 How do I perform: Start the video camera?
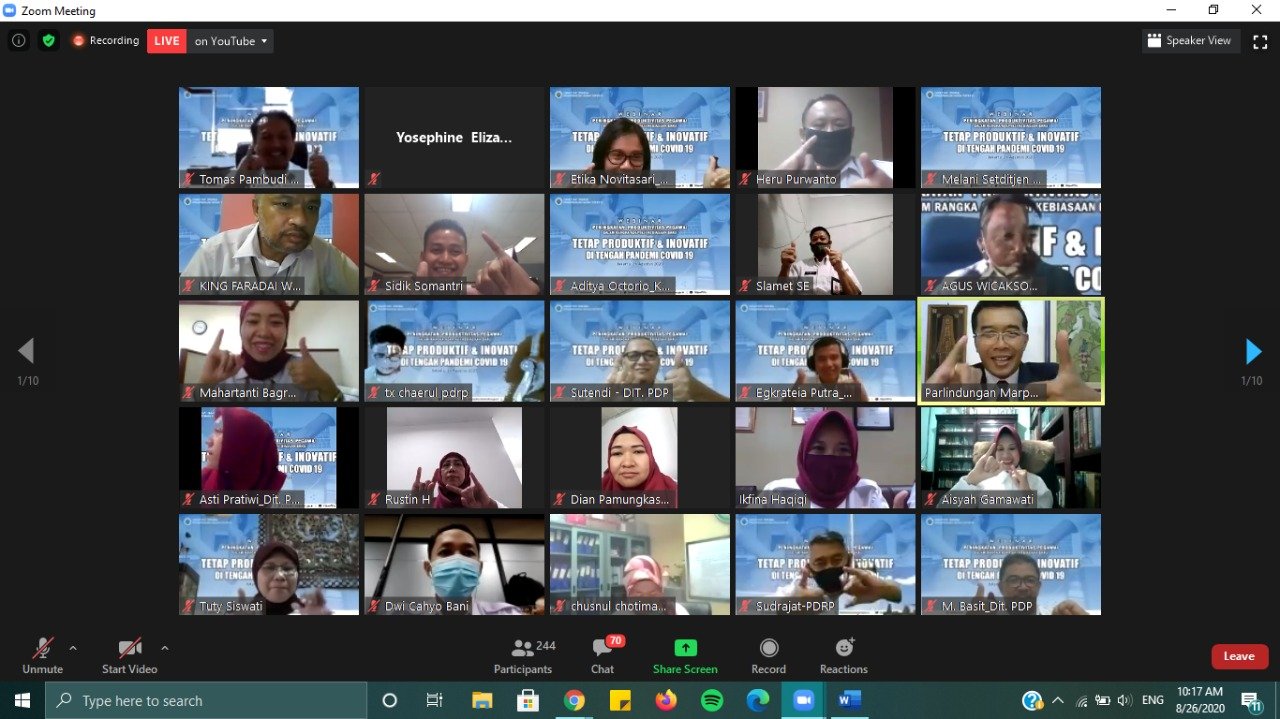coord(129,655)
